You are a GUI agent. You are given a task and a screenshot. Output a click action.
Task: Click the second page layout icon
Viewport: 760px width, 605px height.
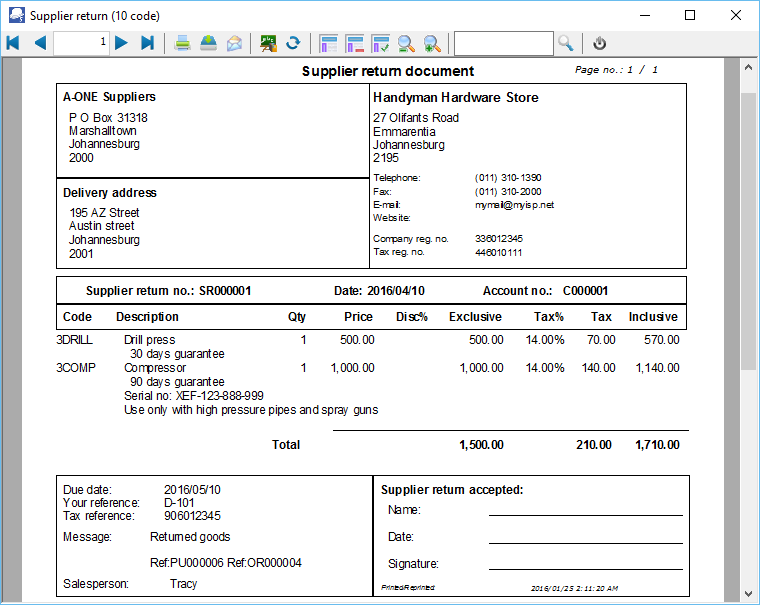[x=354, y=43]
